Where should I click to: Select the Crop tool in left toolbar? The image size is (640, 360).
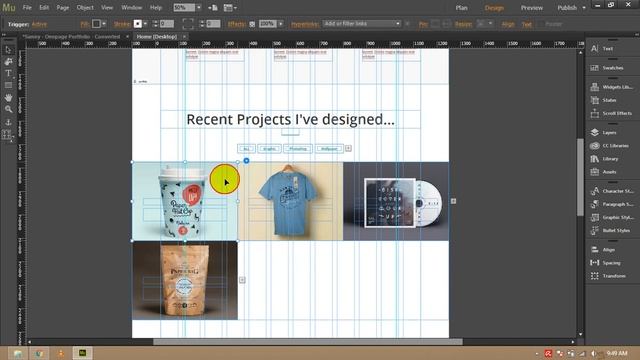(x=8, y=62)
